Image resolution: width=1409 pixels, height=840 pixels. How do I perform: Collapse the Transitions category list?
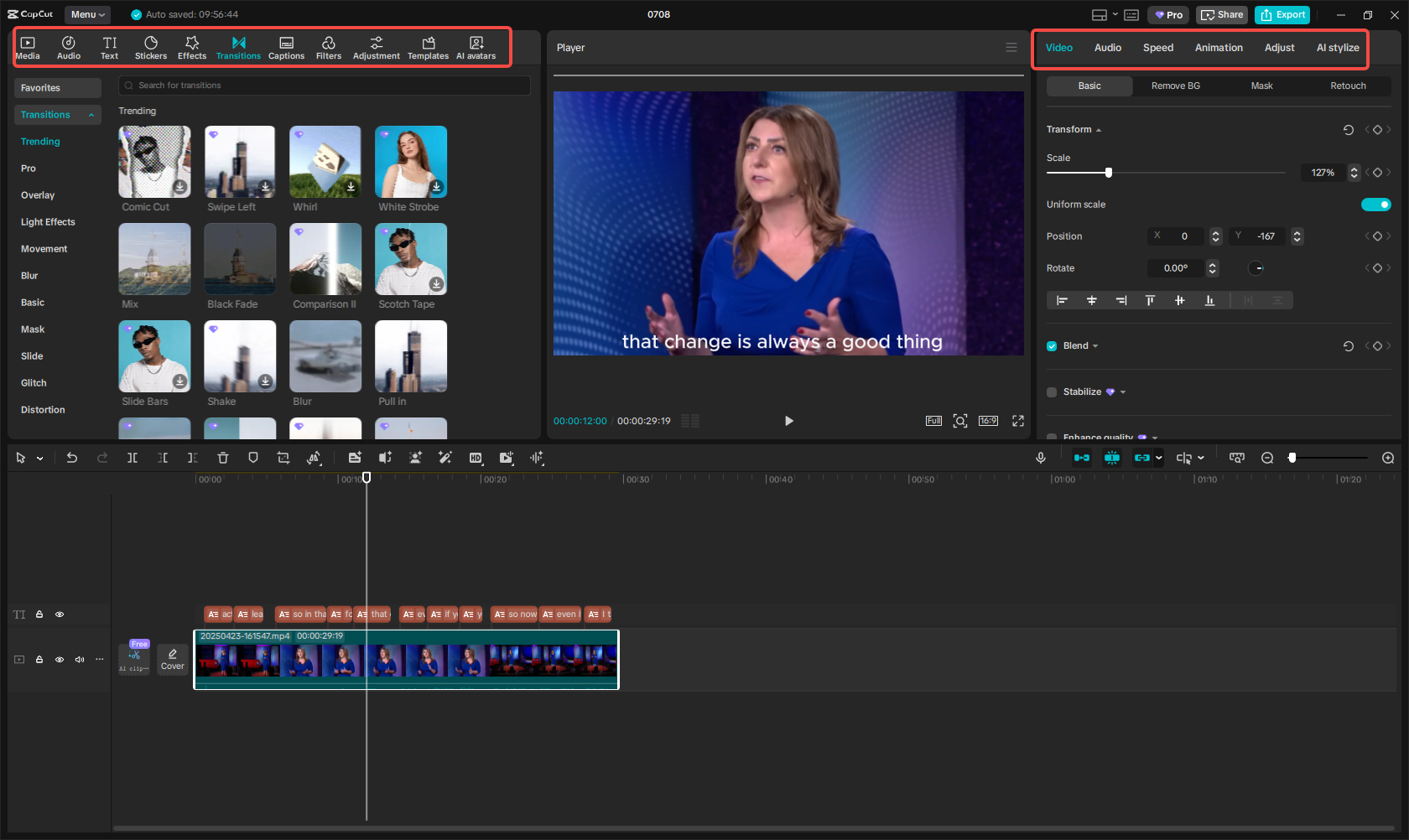[x=91, y=115]
